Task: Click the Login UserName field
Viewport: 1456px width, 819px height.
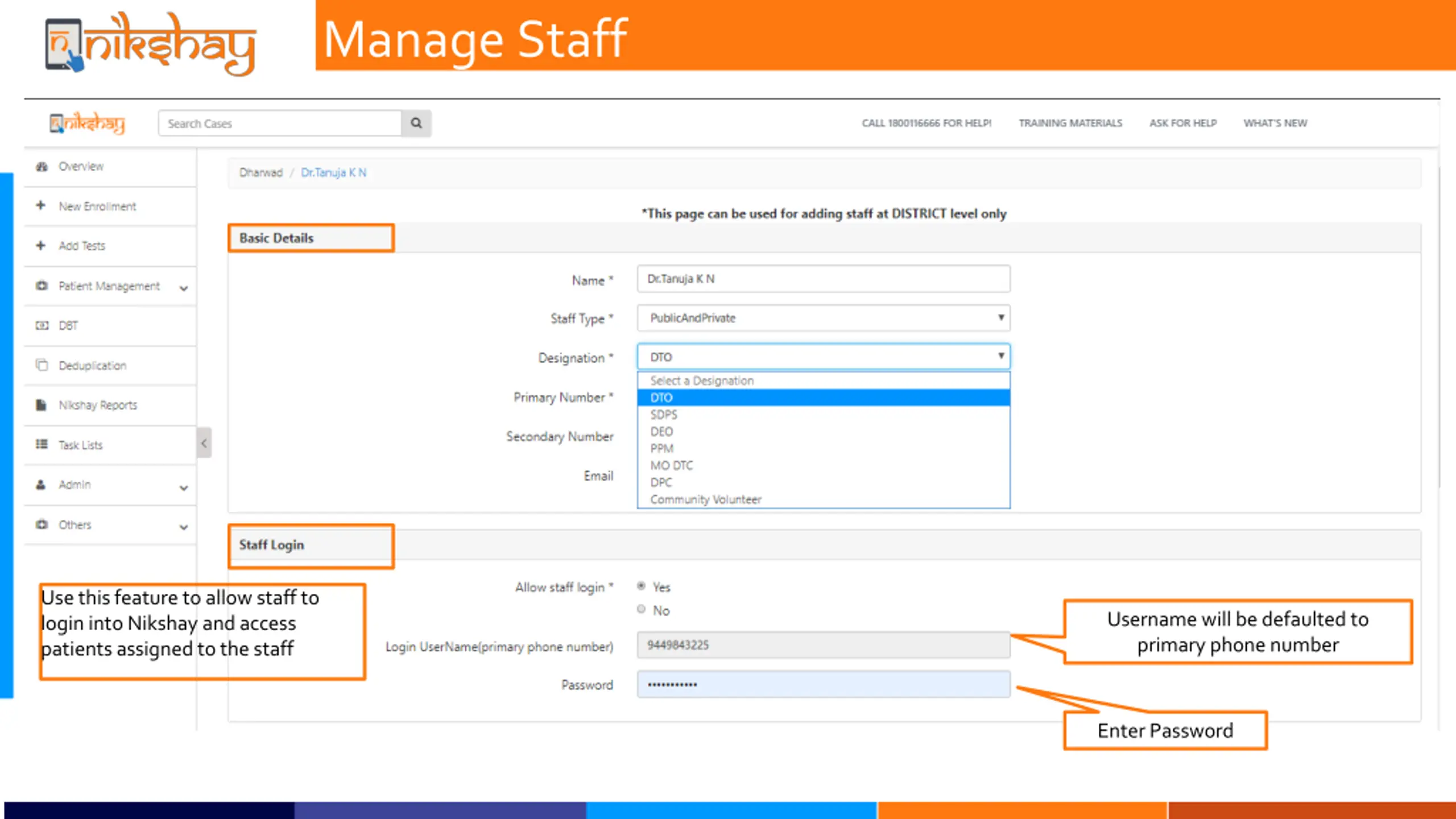Action: click(x=824, y=645)
